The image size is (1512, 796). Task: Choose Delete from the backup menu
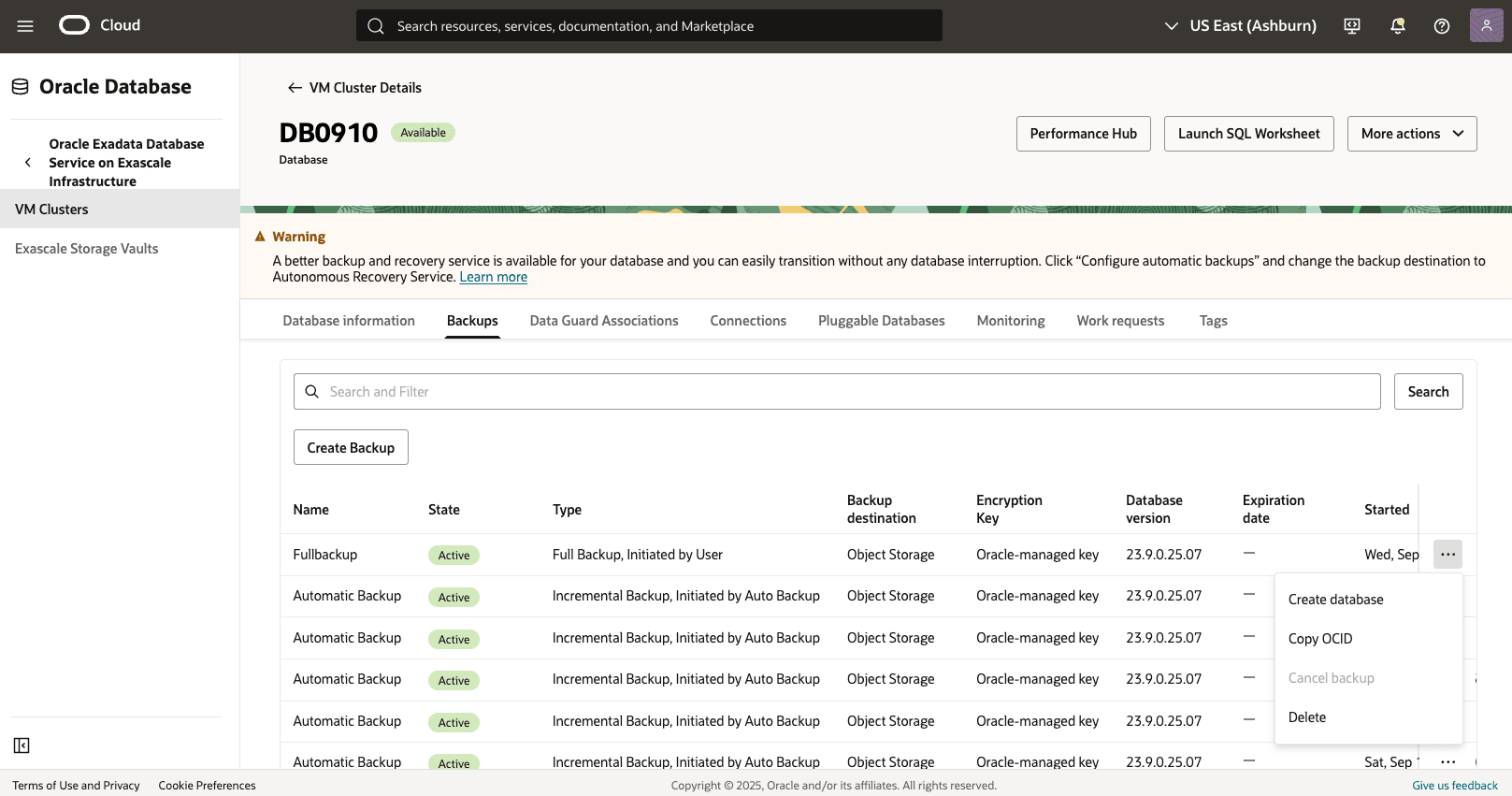[x=1368, y=717]
